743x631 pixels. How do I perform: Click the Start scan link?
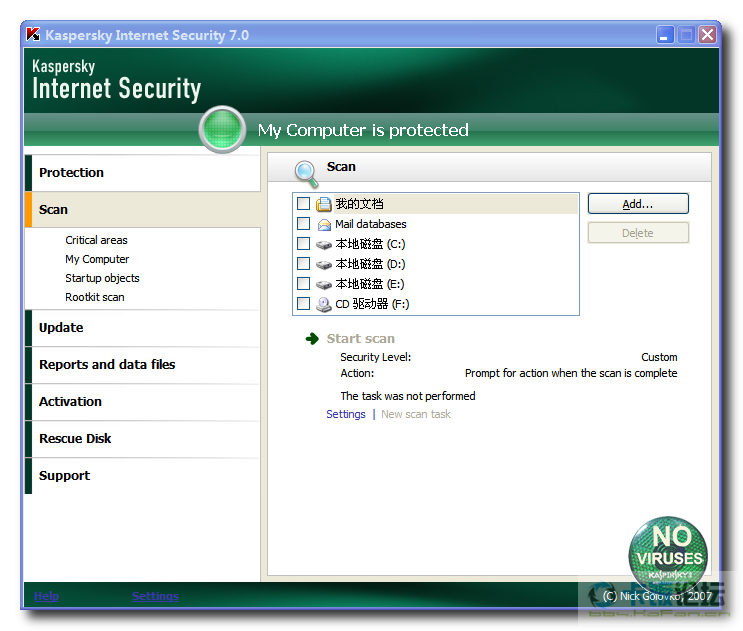[361, 339]
